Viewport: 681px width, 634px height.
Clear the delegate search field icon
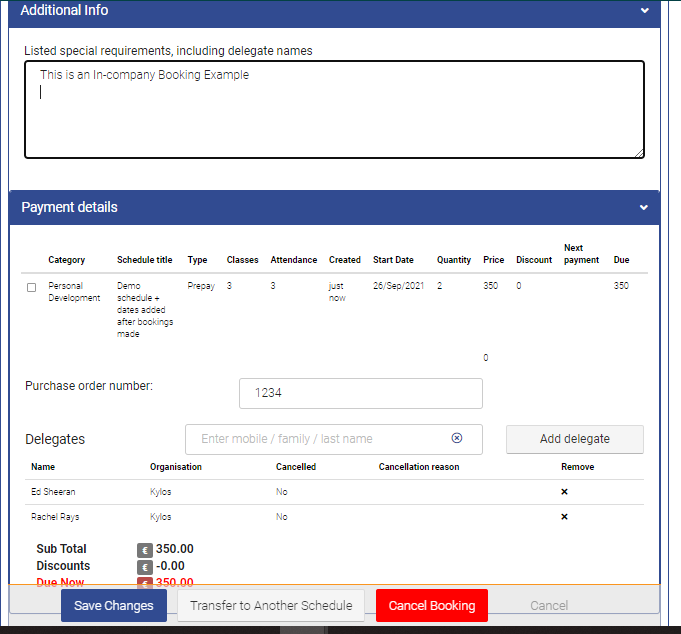pyautogui.click(x=457, y=438)
